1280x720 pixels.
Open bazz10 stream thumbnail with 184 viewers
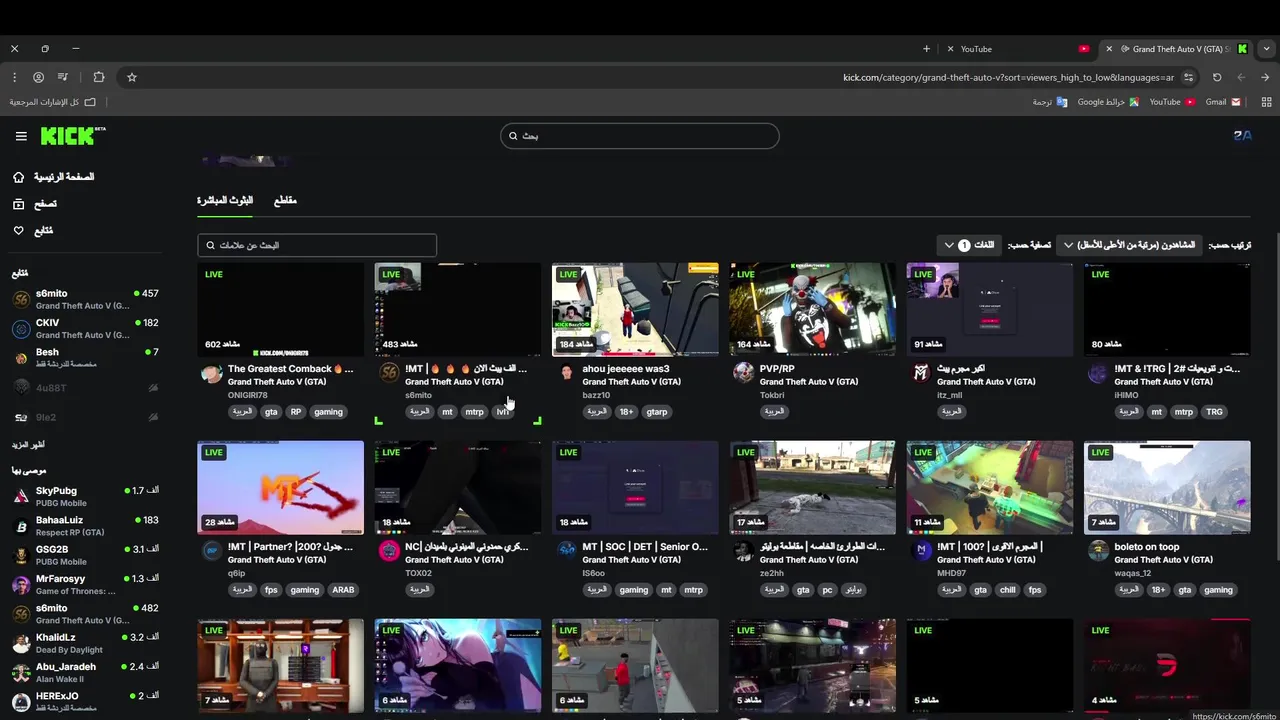point(635,310)
